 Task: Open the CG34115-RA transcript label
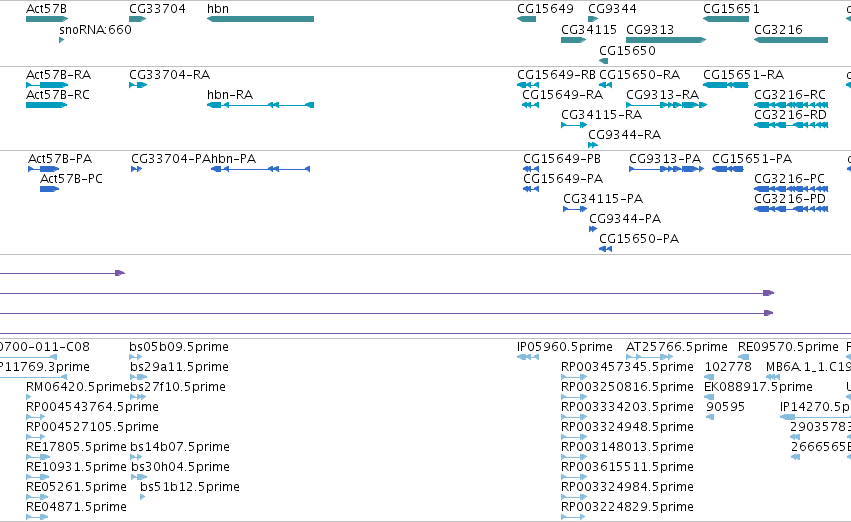601,115
